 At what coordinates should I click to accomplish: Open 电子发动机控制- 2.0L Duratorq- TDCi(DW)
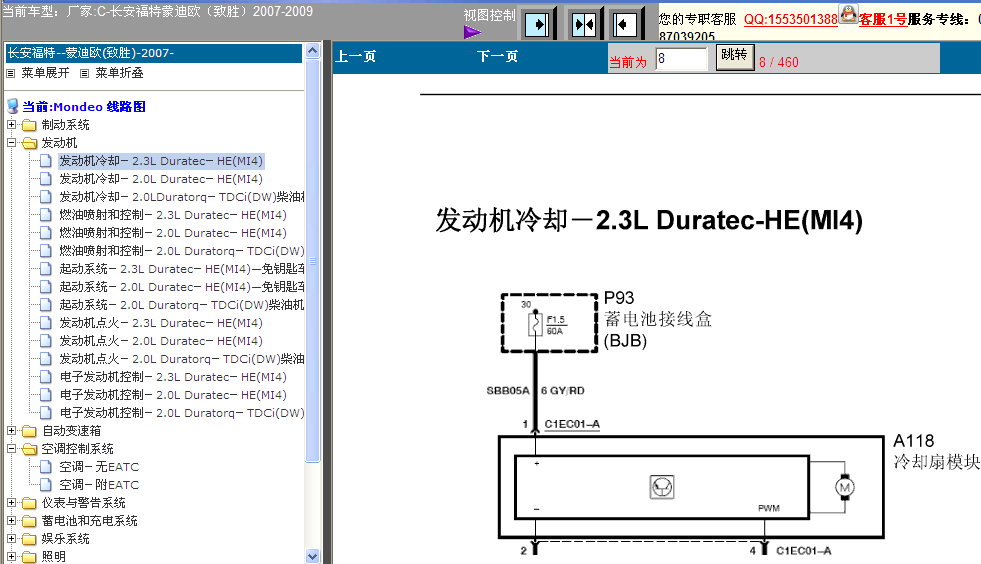click(181, 413)
